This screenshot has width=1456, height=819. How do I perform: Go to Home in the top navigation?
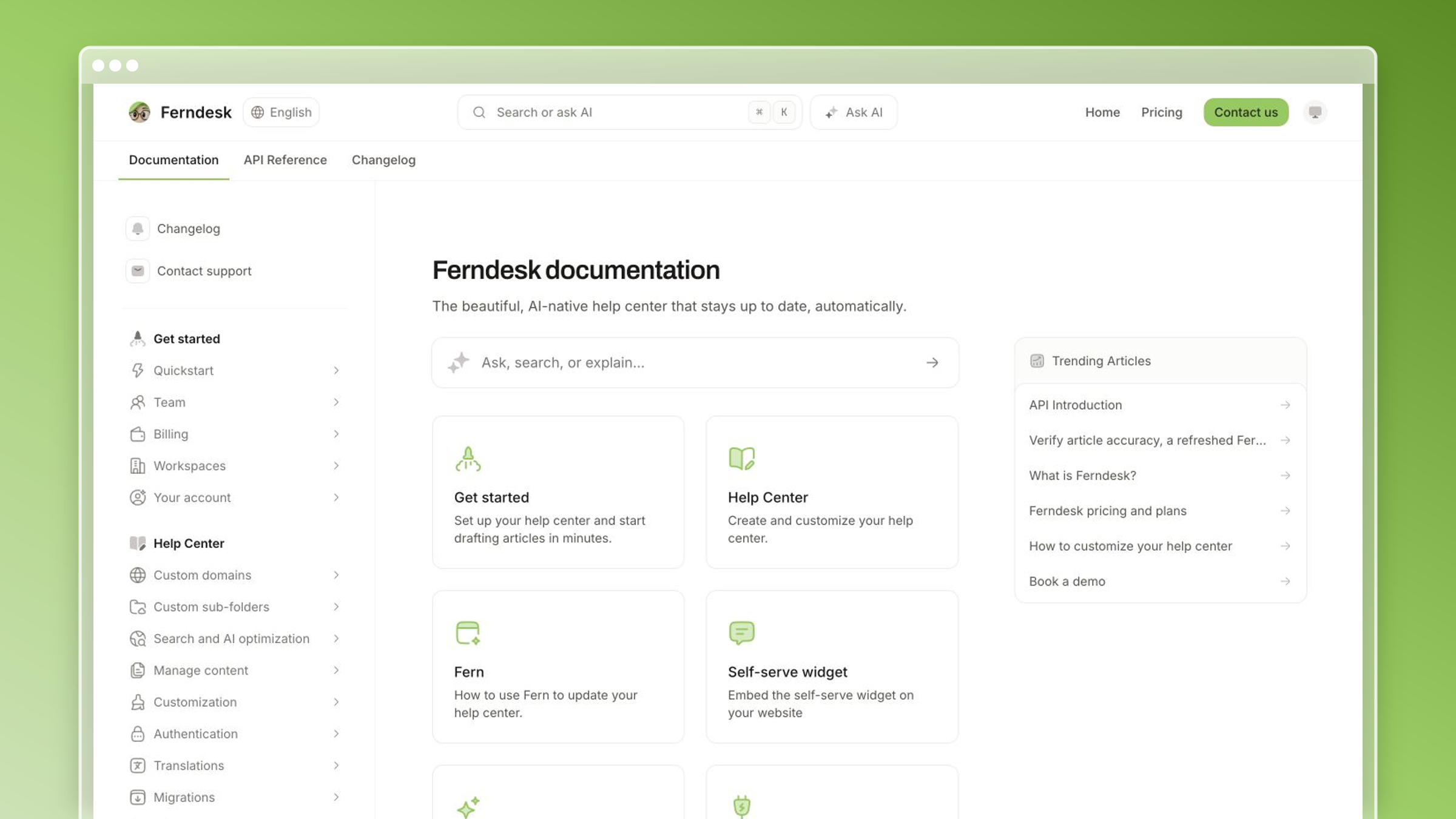pos(1102,112)
